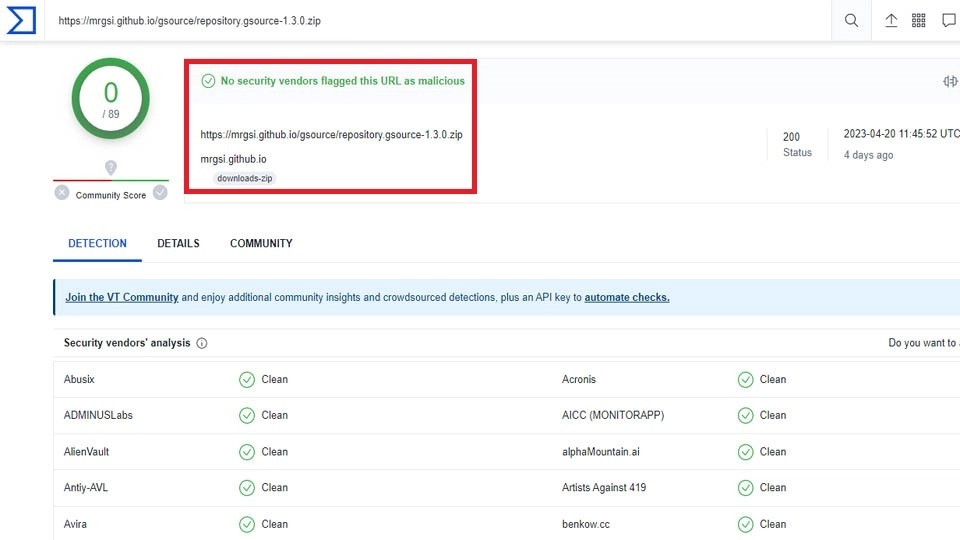Click the green check icon in the no-vendors-flagged banner

tap(208, 81)
